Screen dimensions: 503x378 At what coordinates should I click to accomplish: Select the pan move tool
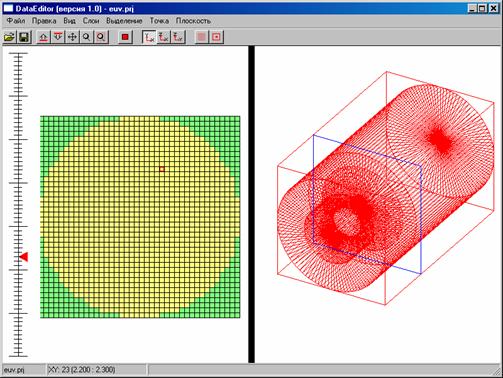[72, 37]
